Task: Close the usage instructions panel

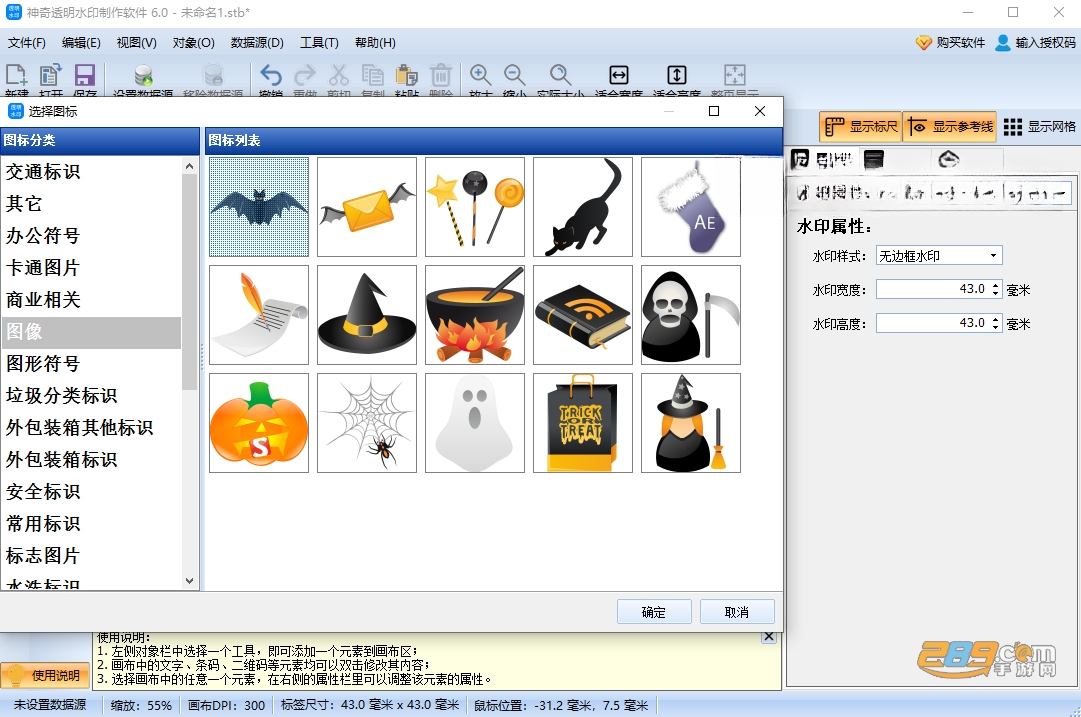Action: pos(769,637)
